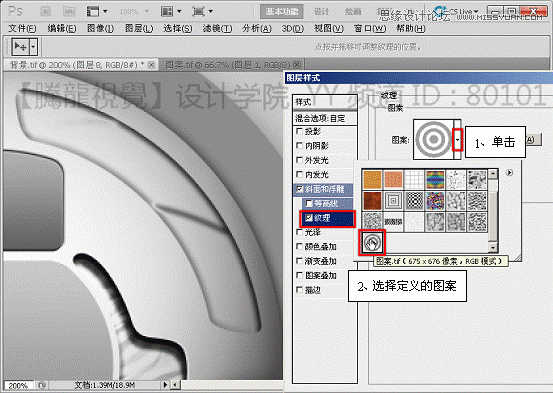Enable the 图案叠加 pattern overlay checkbox

(x=299, y=275)
